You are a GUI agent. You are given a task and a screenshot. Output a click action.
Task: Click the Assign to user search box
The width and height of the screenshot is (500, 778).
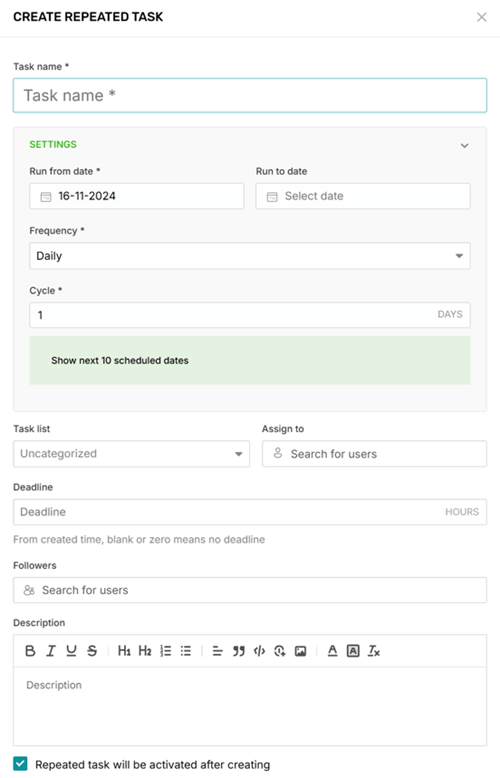coord(374,454)
